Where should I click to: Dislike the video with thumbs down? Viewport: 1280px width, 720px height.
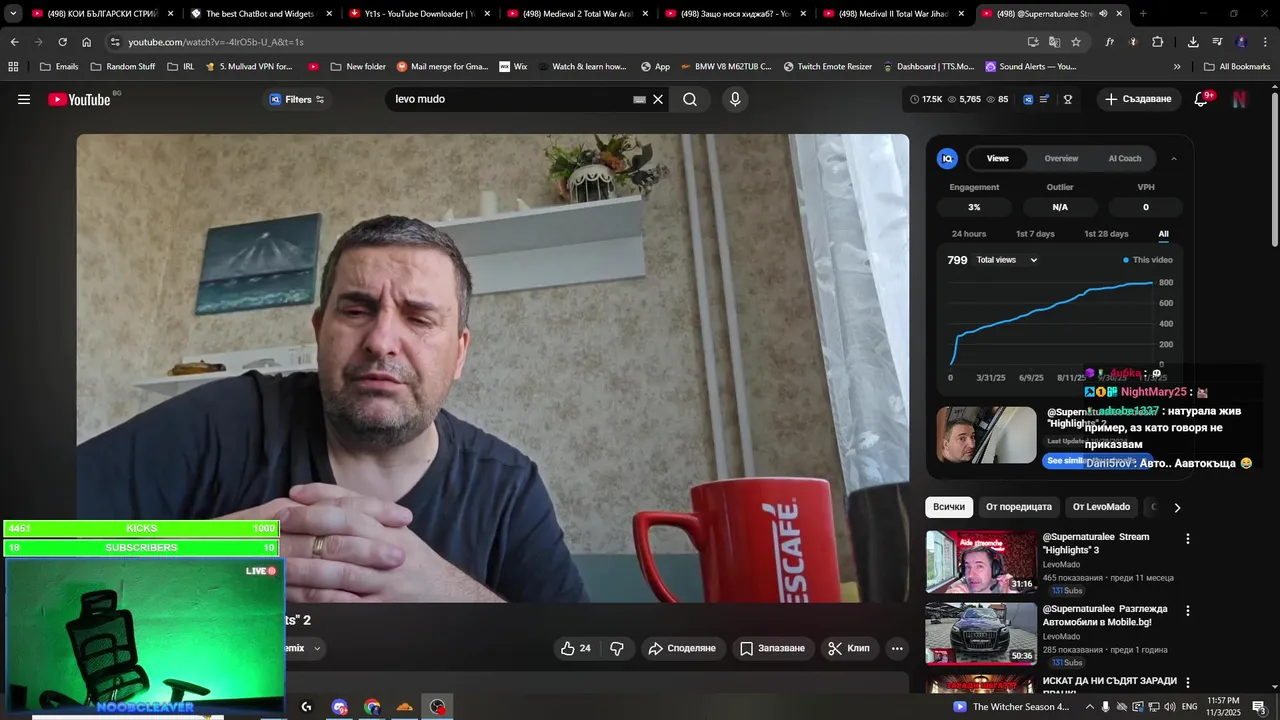(617, 648)
